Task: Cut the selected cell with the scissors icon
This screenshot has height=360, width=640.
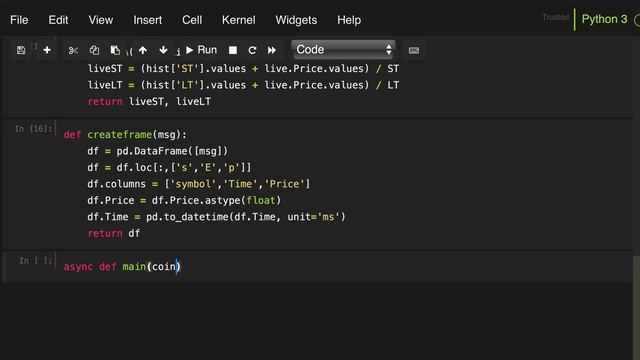Action: pos(73,50)
